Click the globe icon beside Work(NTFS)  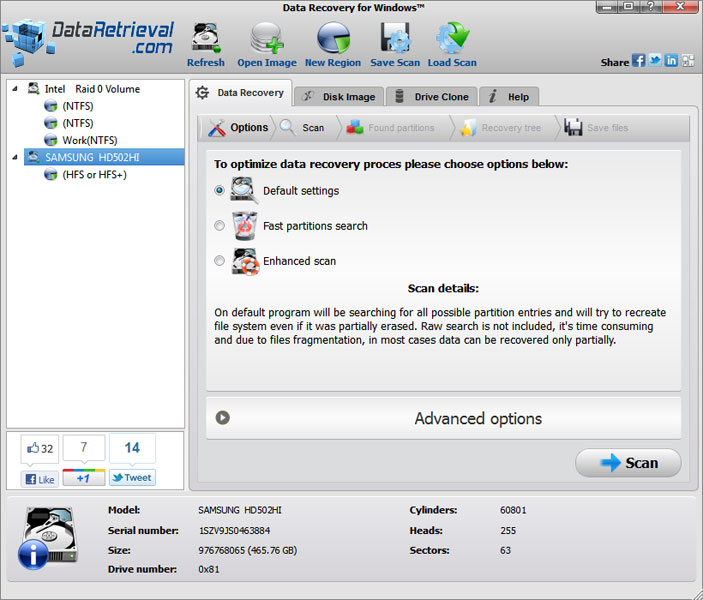[51, 140]
